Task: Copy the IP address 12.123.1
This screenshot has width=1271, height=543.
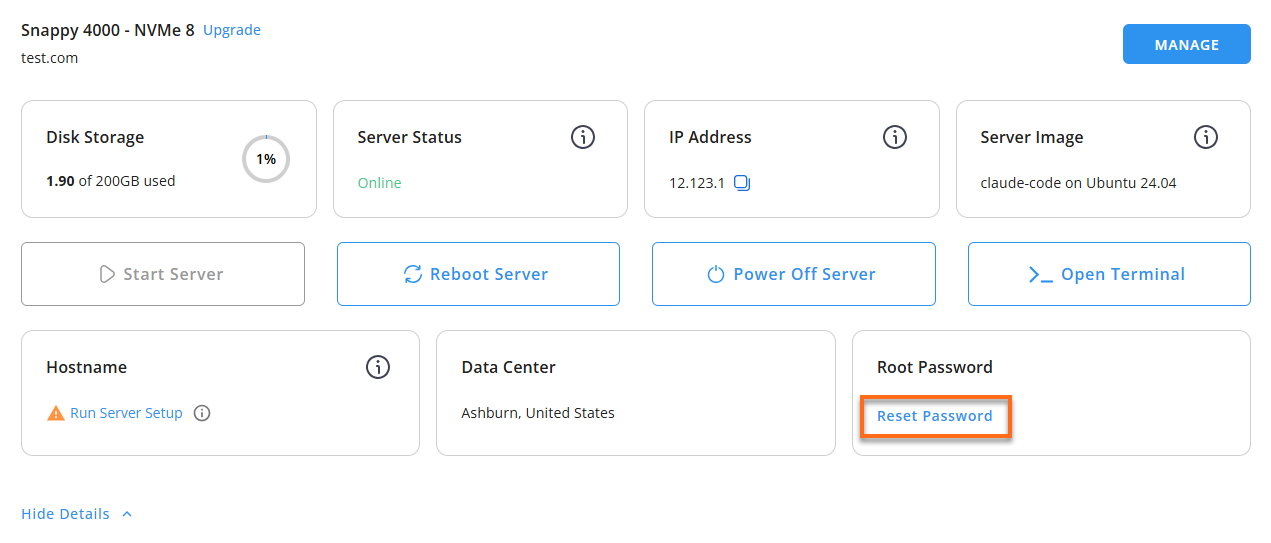Action: point(742,183)
